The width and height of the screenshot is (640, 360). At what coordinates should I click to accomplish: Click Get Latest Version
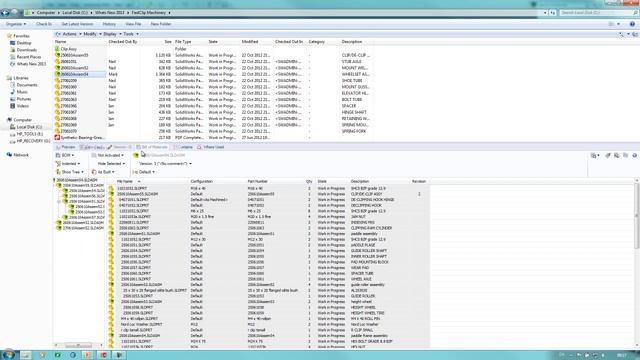pos(77,24)
